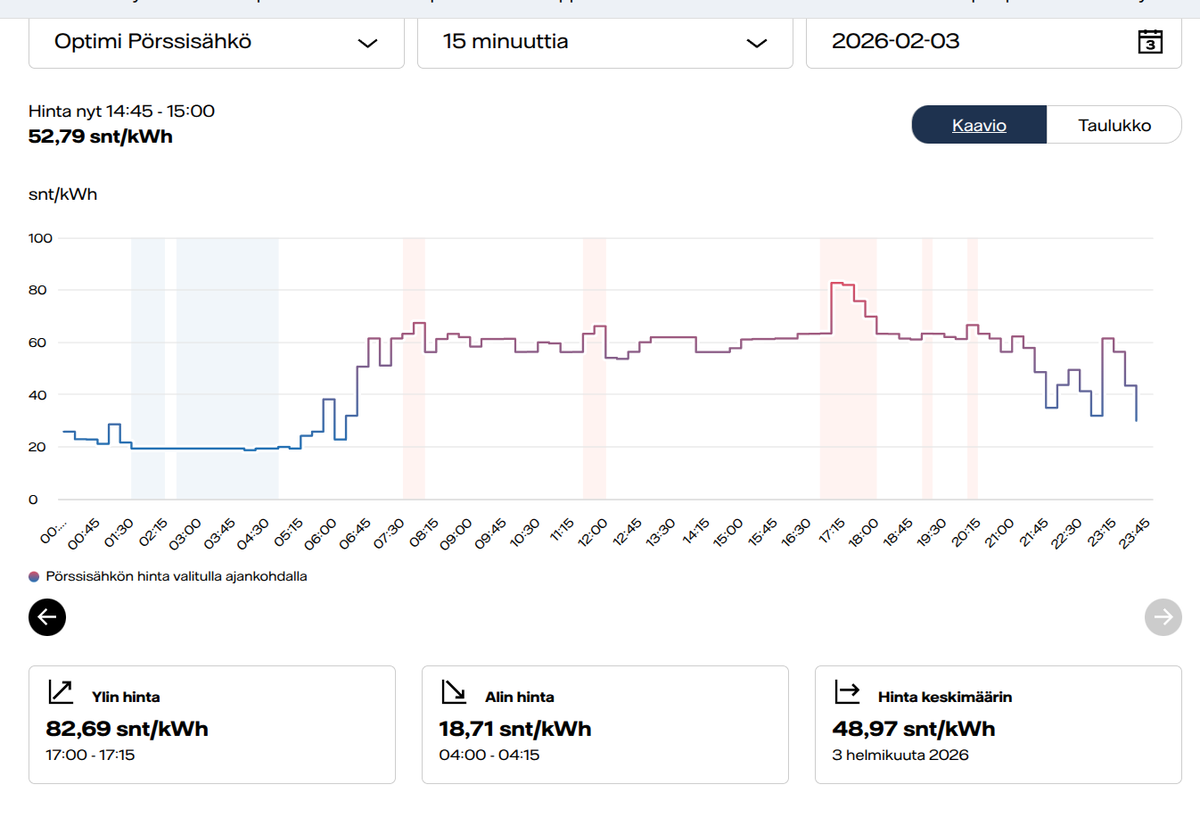Click the chevron arrow in product dropdown
Screen dimensions: 1200x826
(x=368, y=43)
